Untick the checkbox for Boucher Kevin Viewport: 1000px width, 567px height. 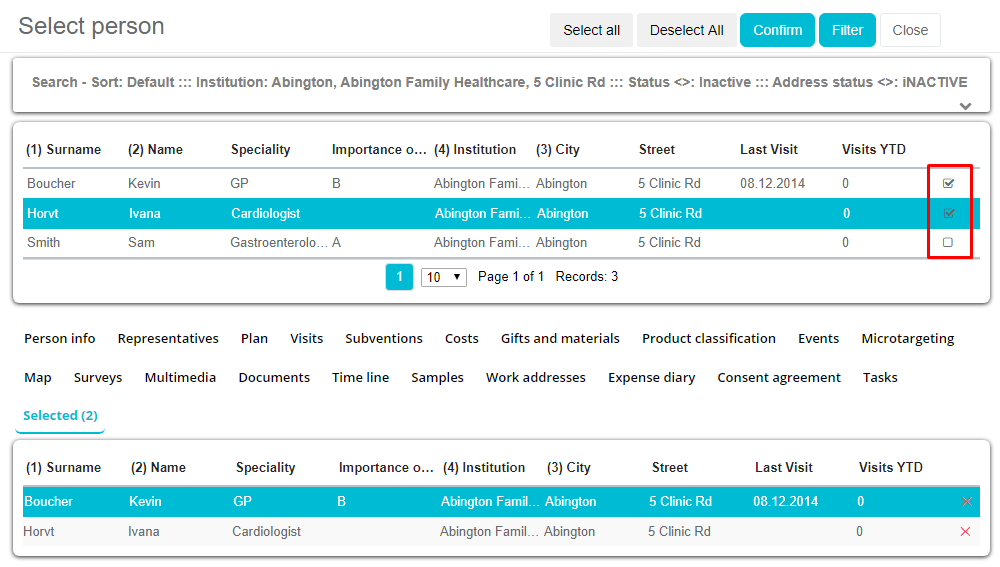pos(948,184)
